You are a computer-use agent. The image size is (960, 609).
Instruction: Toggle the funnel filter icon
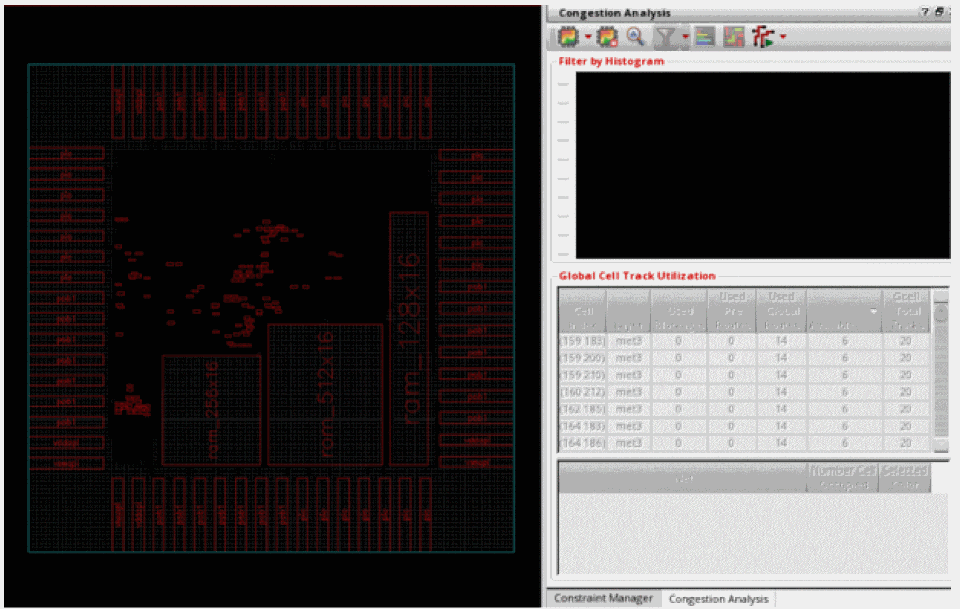click(664, 38)
